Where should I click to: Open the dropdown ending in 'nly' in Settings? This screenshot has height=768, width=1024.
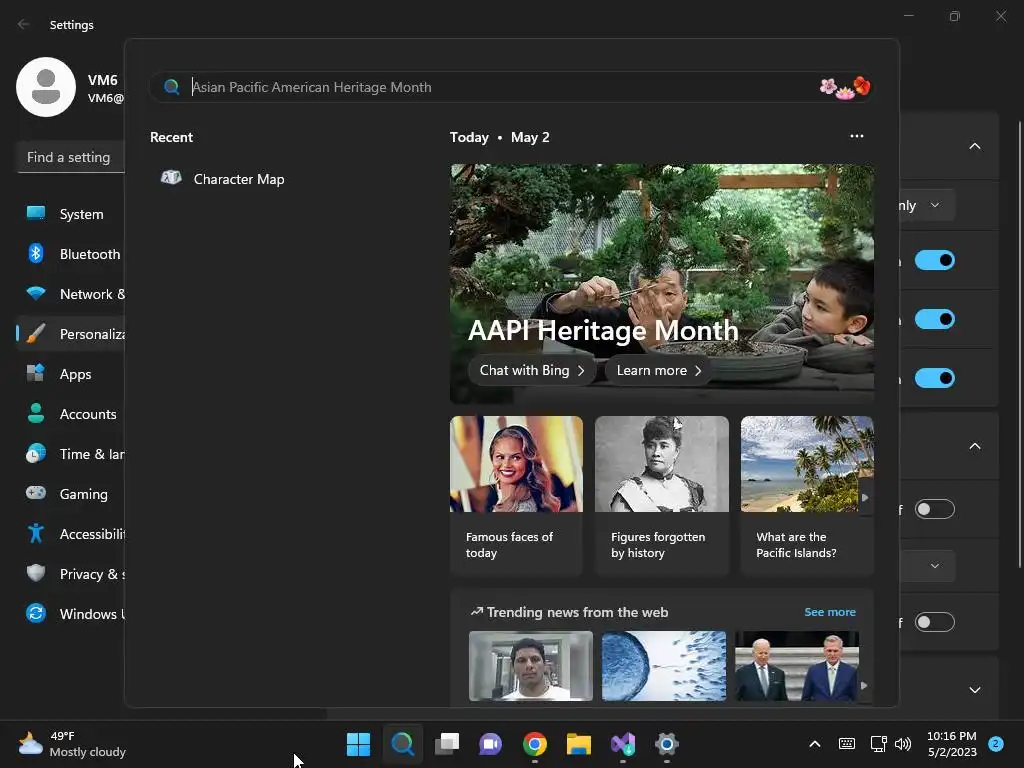(927, 205)
